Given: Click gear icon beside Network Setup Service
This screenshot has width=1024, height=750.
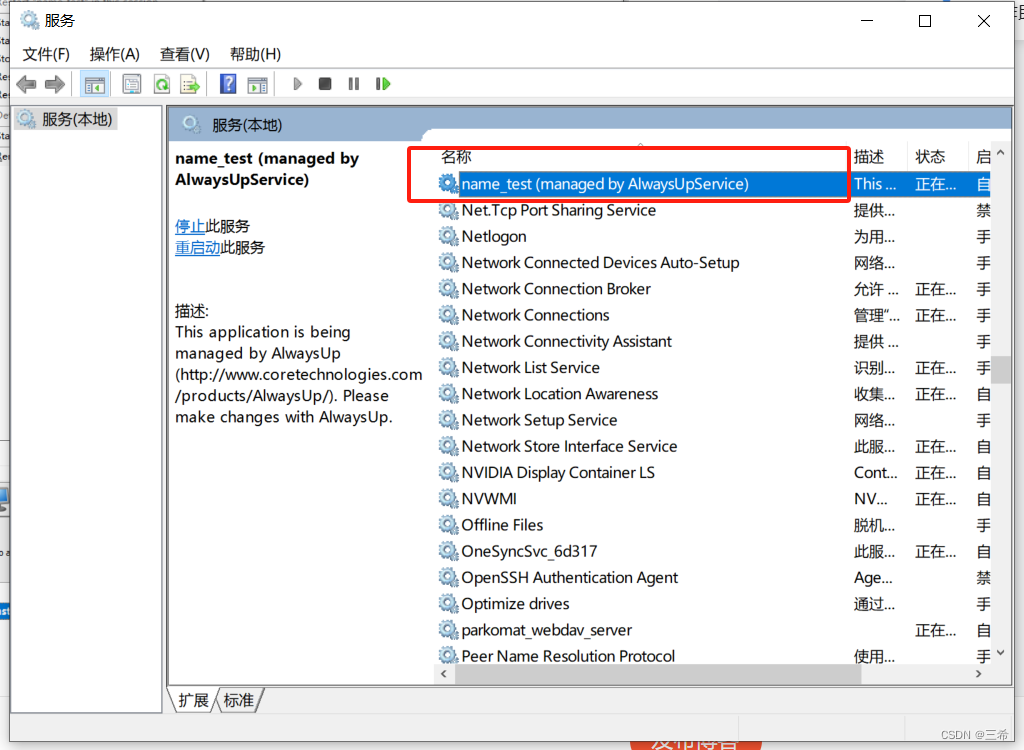Looking at the screenshot, I should 448,419.
